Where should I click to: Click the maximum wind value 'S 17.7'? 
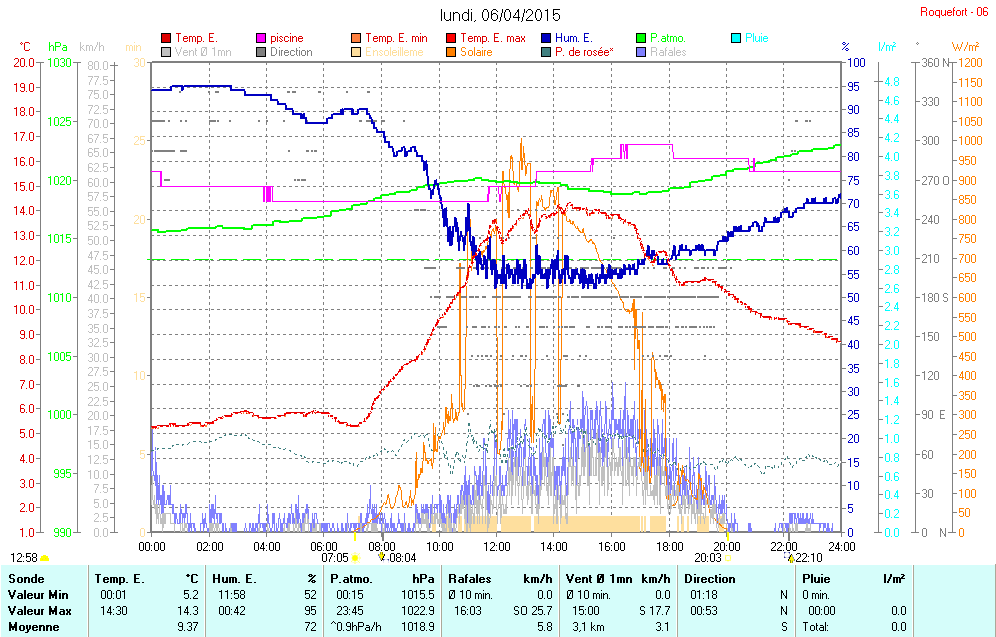pyautogui.click(x=655, y=611)
